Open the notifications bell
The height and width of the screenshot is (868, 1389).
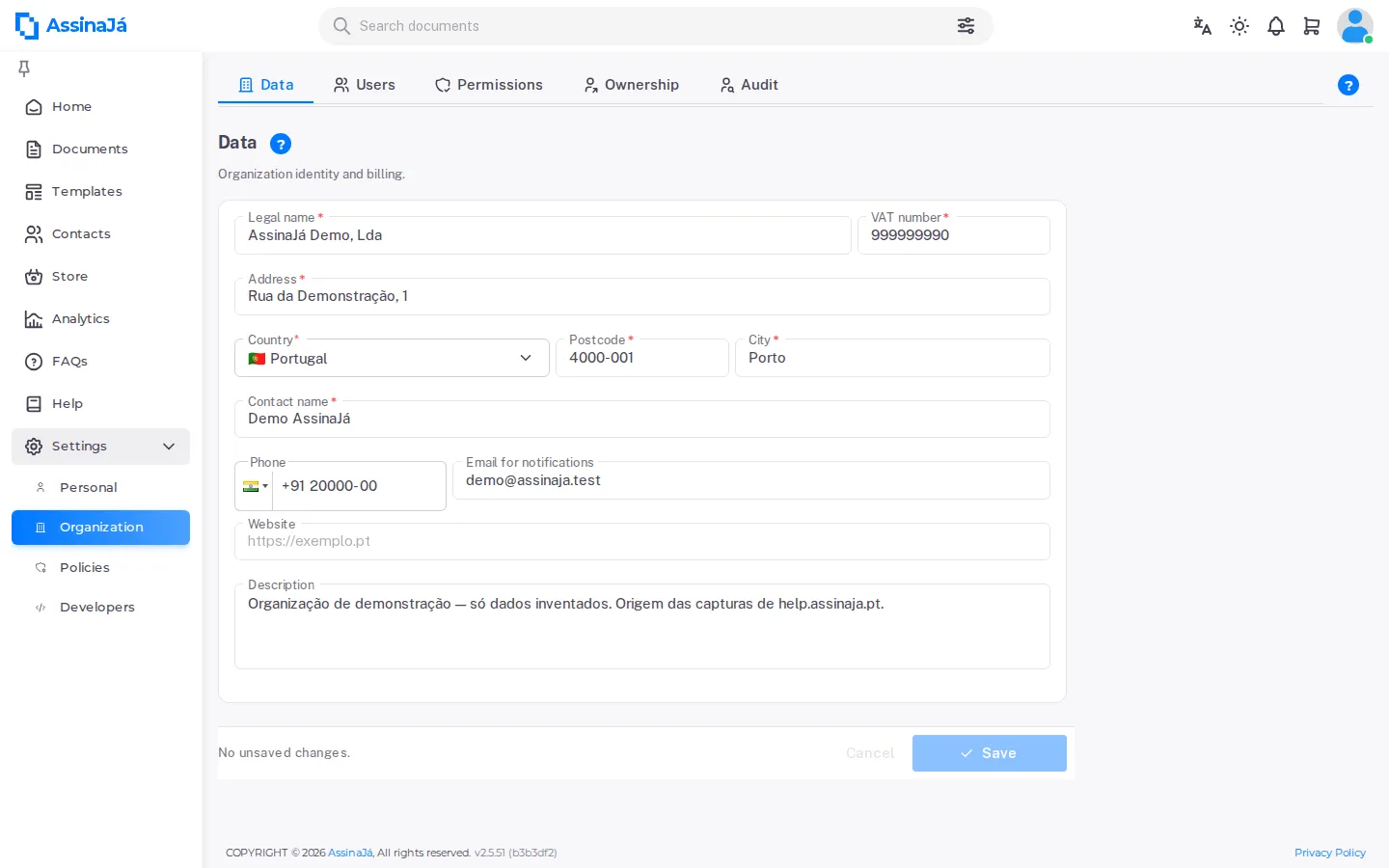1276,26
